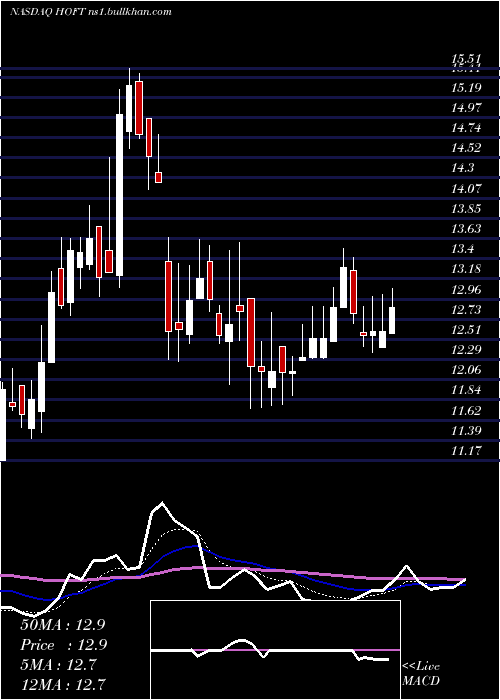Click the 13.4 price label
The height and width of the screenshot is (700, 500).
tap(462, 249)
